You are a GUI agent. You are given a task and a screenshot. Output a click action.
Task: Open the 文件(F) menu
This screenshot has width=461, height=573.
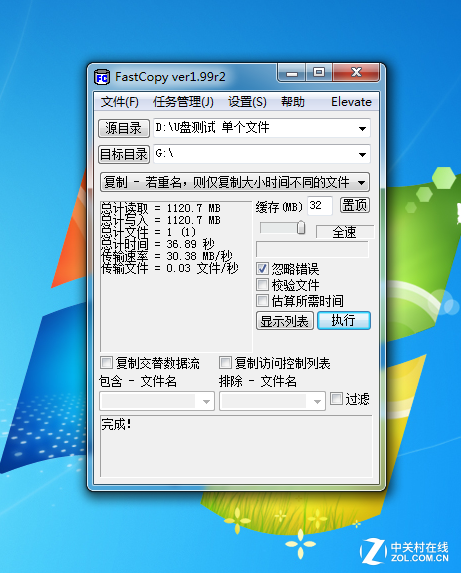[x=120, y=102]
